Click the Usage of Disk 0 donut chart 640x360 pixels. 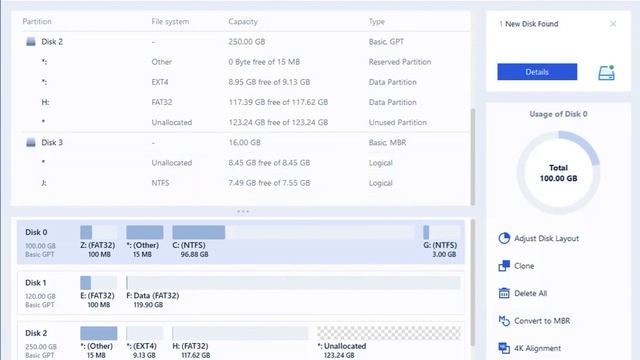558,172
